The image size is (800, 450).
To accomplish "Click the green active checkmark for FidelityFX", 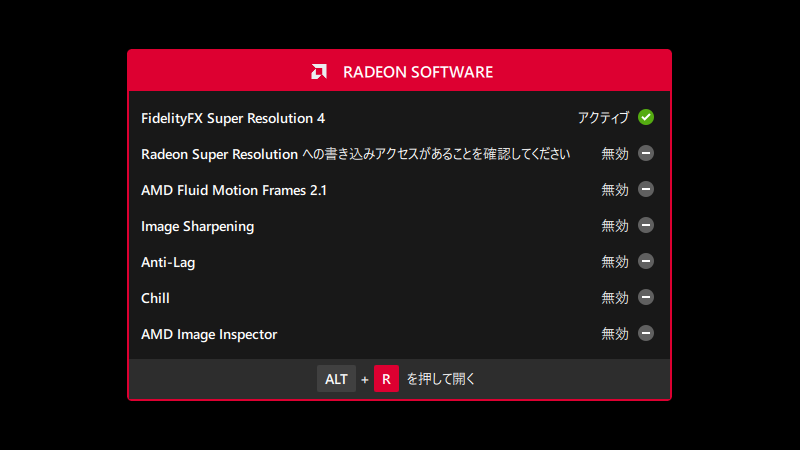I will pyautogui.click(x=646, y=117).
